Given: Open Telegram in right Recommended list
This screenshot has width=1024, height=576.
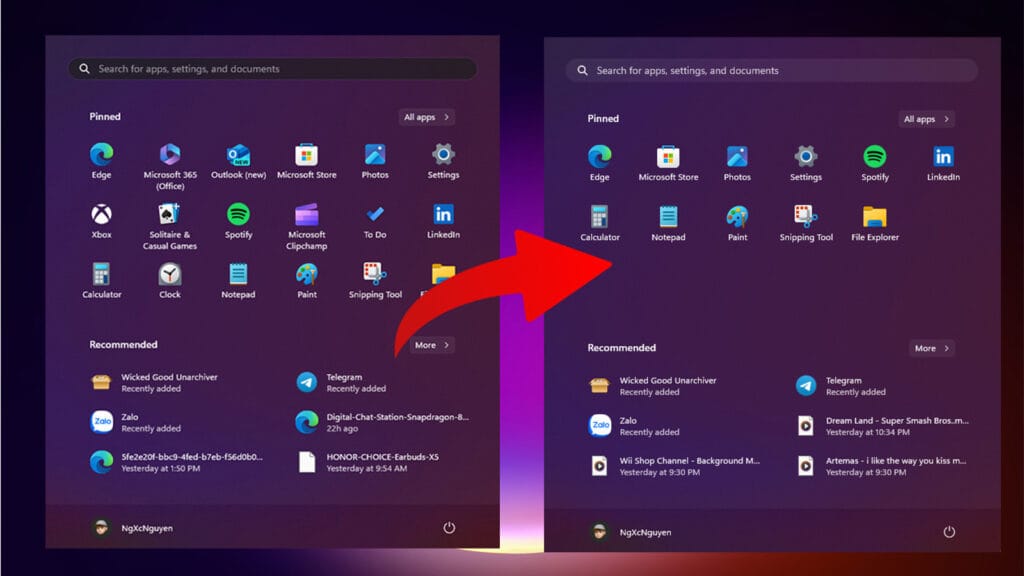Looking at the screenshot, I should point(841,386).
